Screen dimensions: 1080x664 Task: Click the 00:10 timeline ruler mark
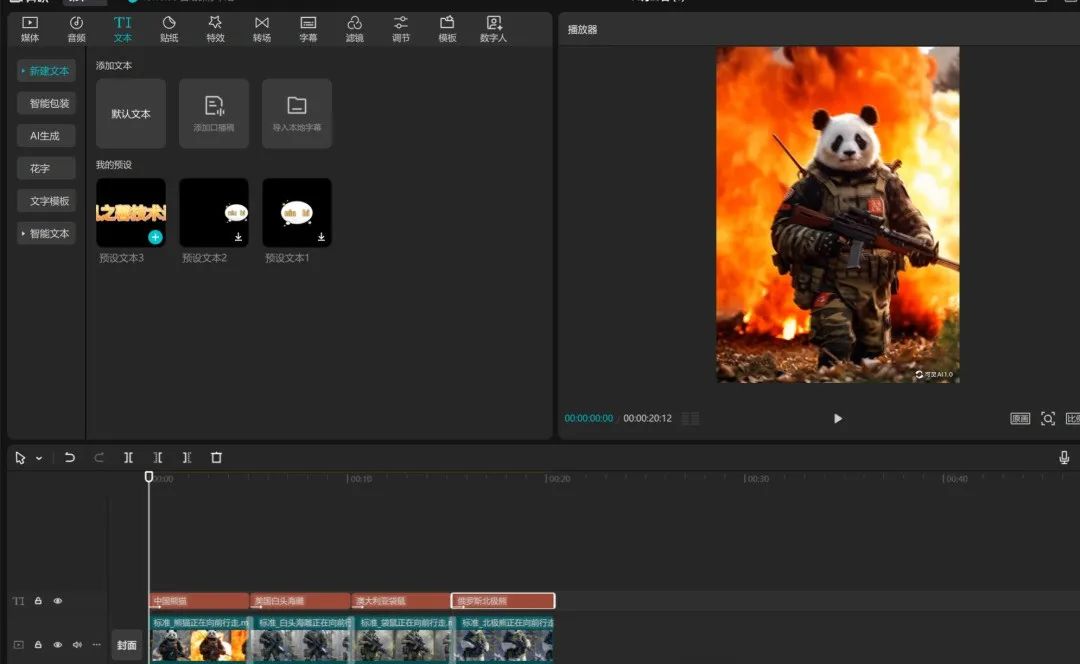click(x=360, y=479)
